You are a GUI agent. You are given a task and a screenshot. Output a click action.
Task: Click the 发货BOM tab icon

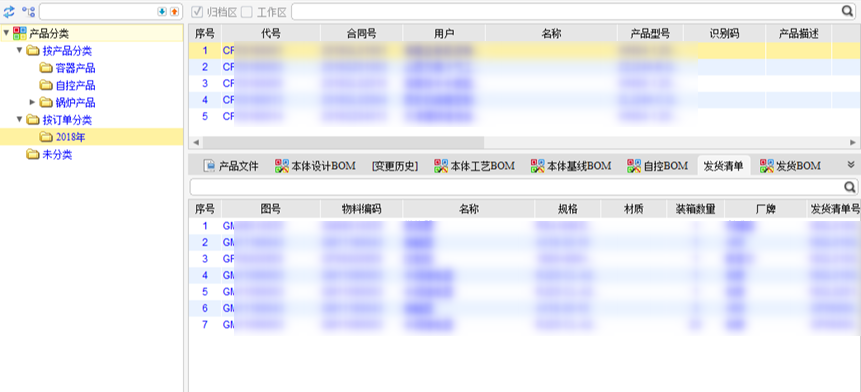(767, 166)
